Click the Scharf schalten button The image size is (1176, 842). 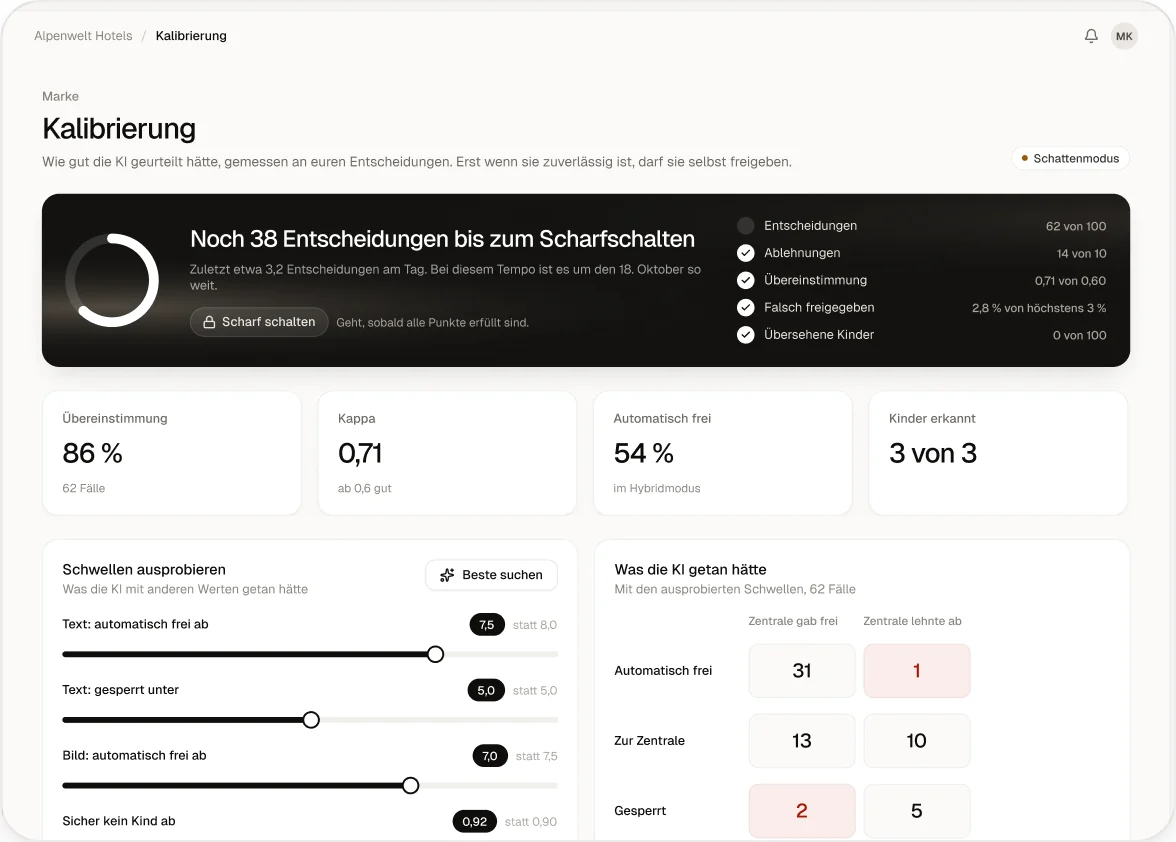tap(259, 322)
